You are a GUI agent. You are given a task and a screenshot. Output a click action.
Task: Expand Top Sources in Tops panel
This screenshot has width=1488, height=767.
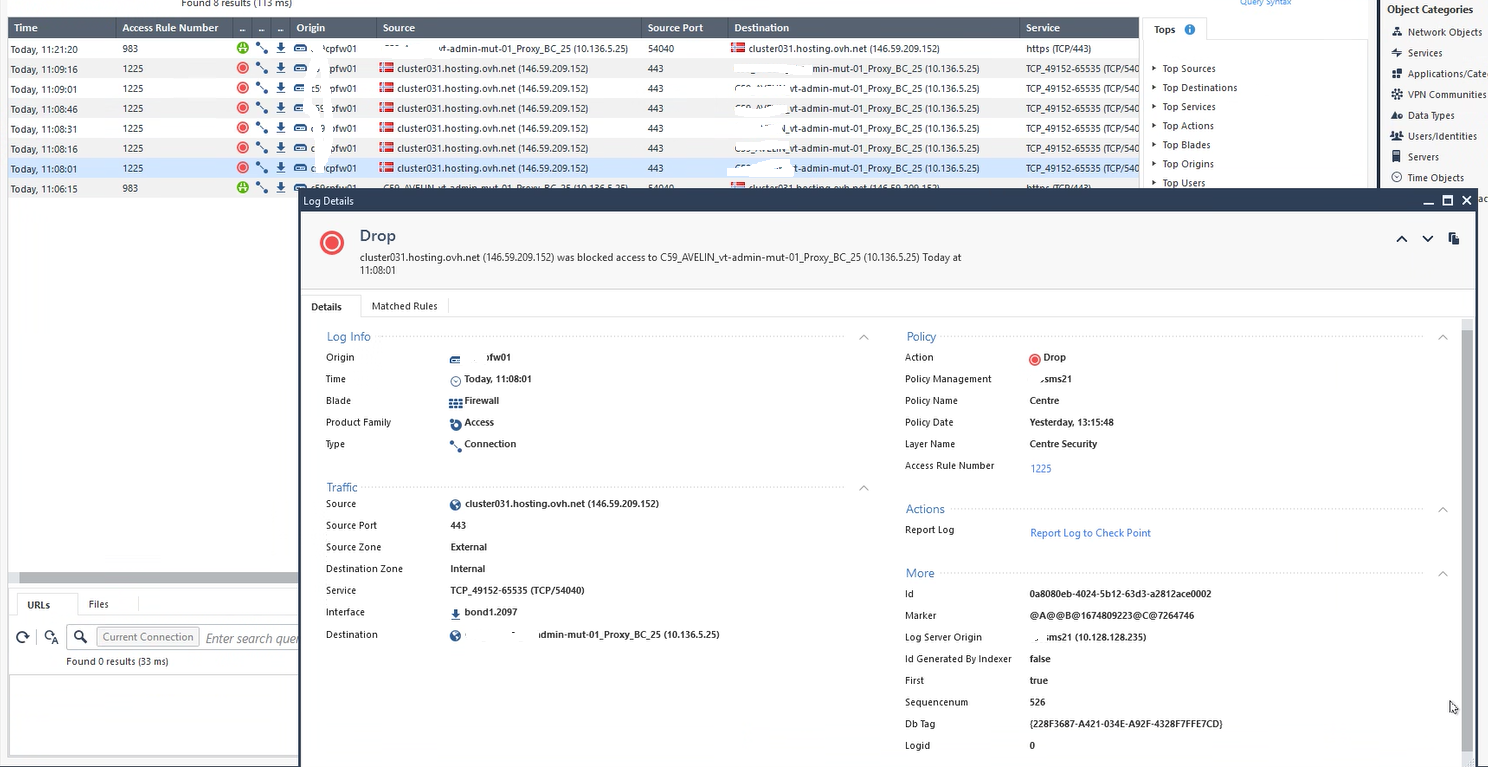[x=1188, y=69]
